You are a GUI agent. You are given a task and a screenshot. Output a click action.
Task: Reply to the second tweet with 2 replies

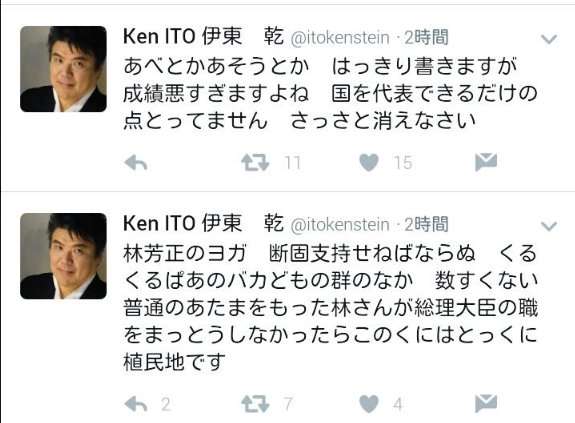tap(136, 404)
